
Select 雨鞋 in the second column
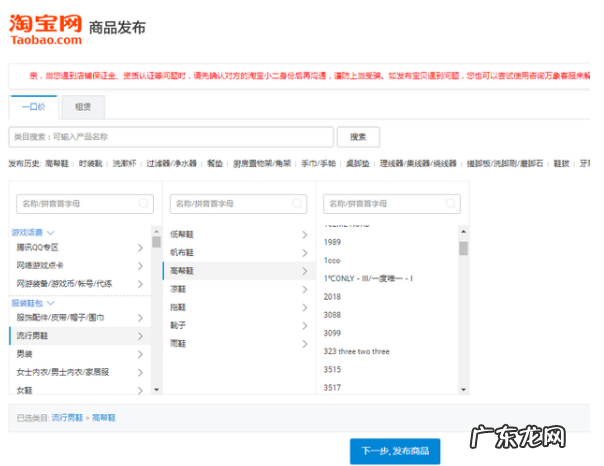coord(238,344)
